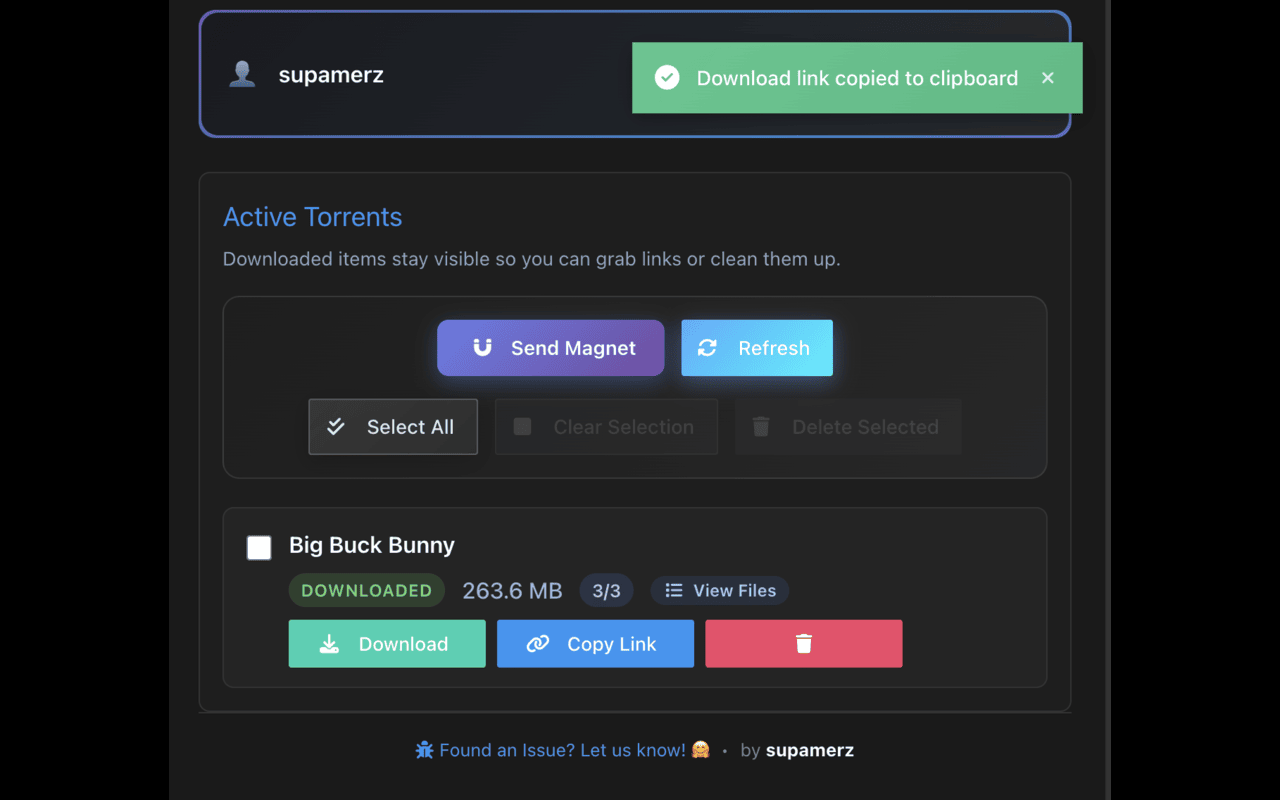
Task: Click the green checkmark in the notification
Action: tap(667, 78)
